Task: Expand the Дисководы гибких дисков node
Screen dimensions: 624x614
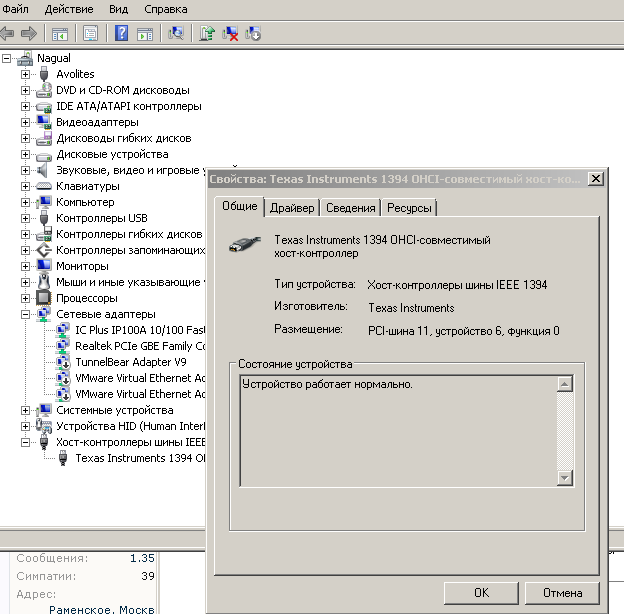Action: point(25,138)
